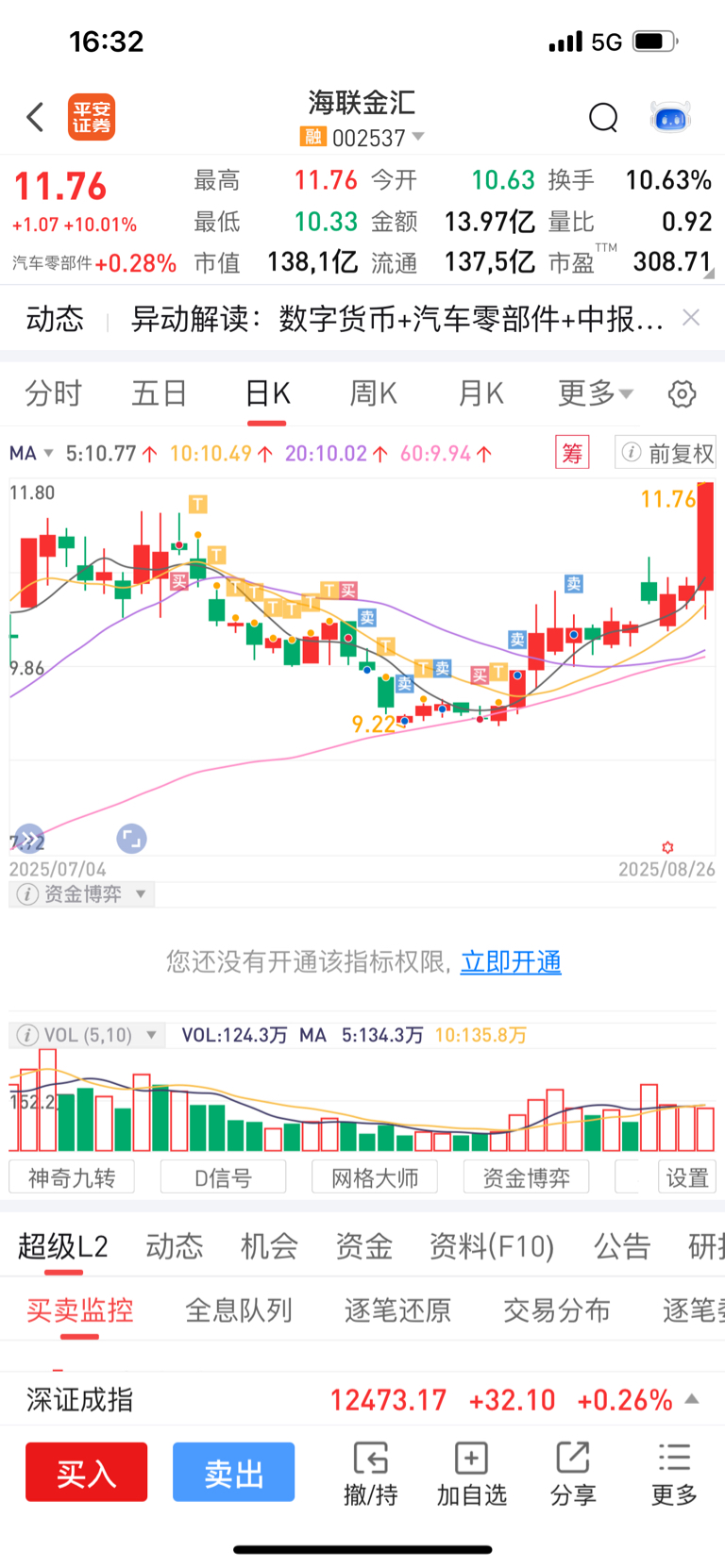Tap the latest volume bar on right
This screenshot has height=1568, width=725.
pyautogui.click(x=705, y=1128)
